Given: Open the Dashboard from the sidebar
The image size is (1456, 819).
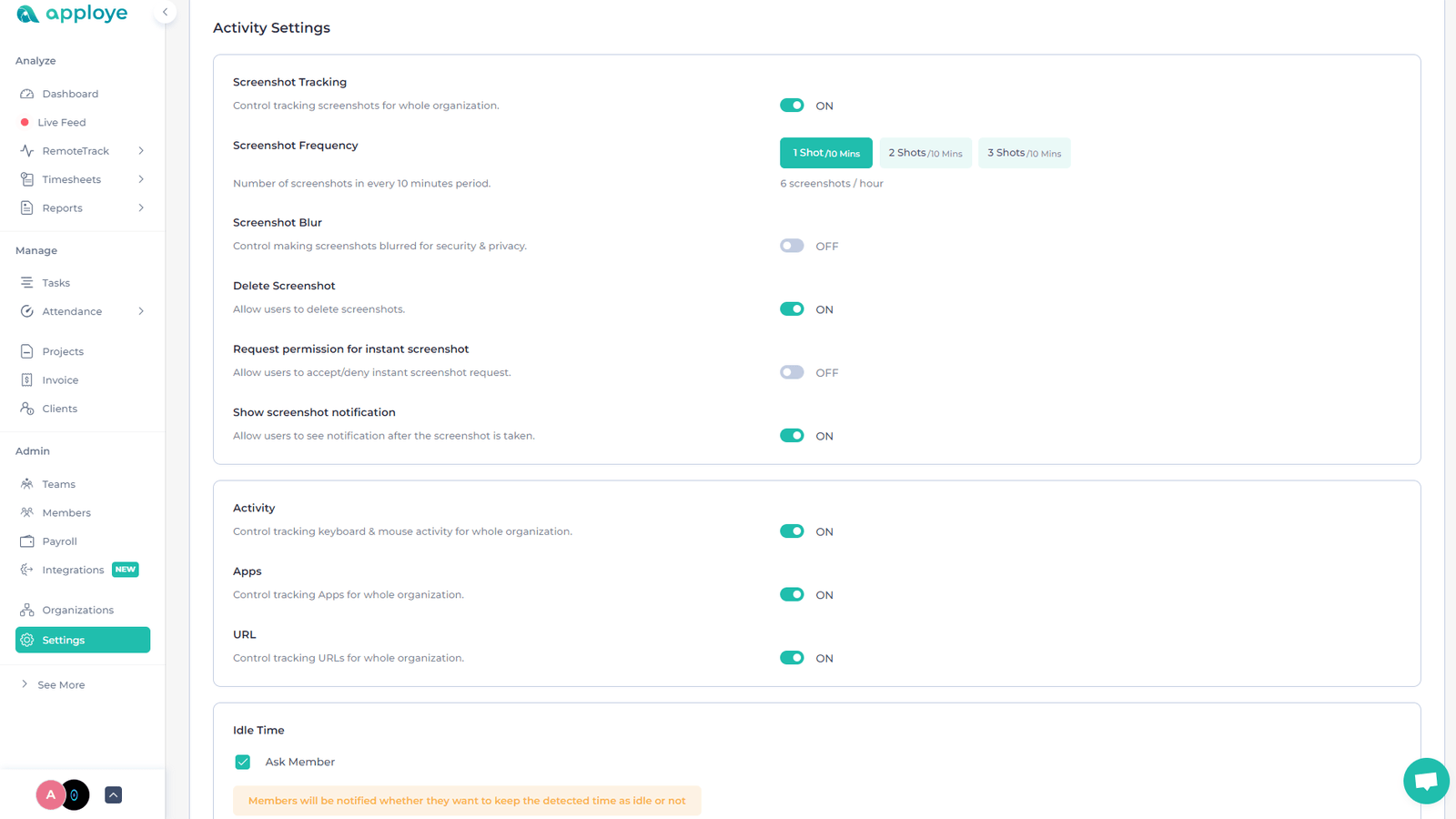Looking at the screenshot, I should coord(70,93).
